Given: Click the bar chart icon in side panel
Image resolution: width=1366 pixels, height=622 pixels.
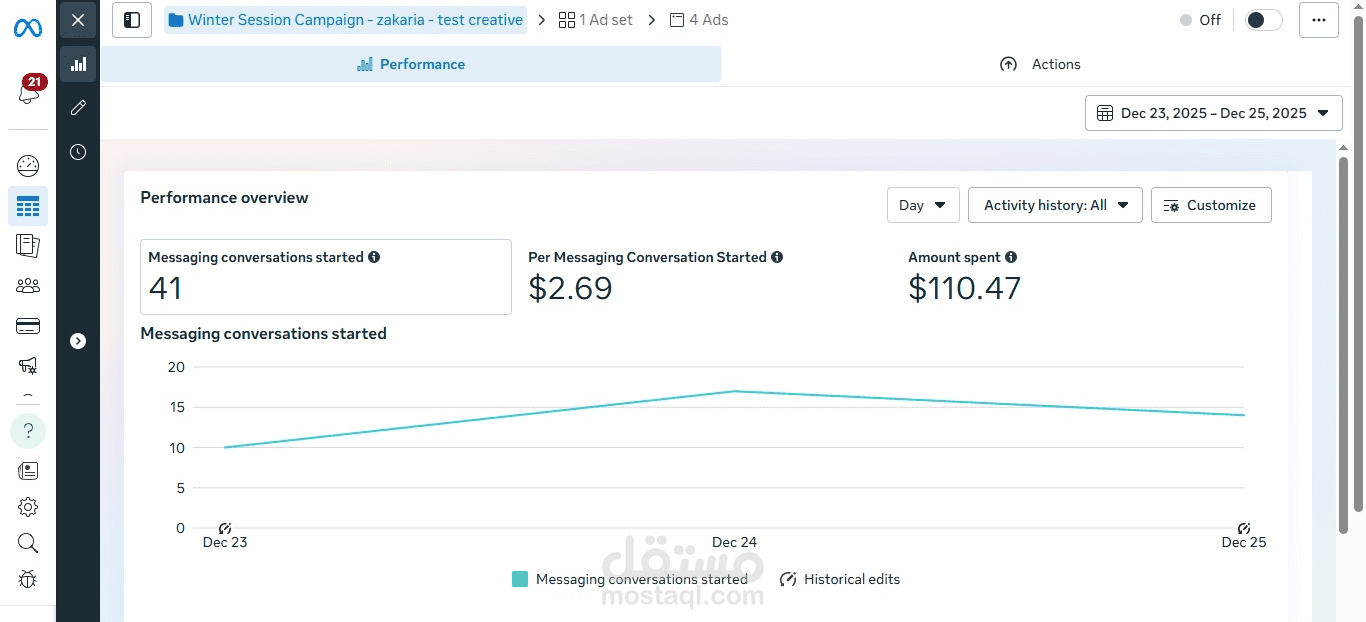Looking at the screenshot, I should pyautogui.click(x=78, y=64).
